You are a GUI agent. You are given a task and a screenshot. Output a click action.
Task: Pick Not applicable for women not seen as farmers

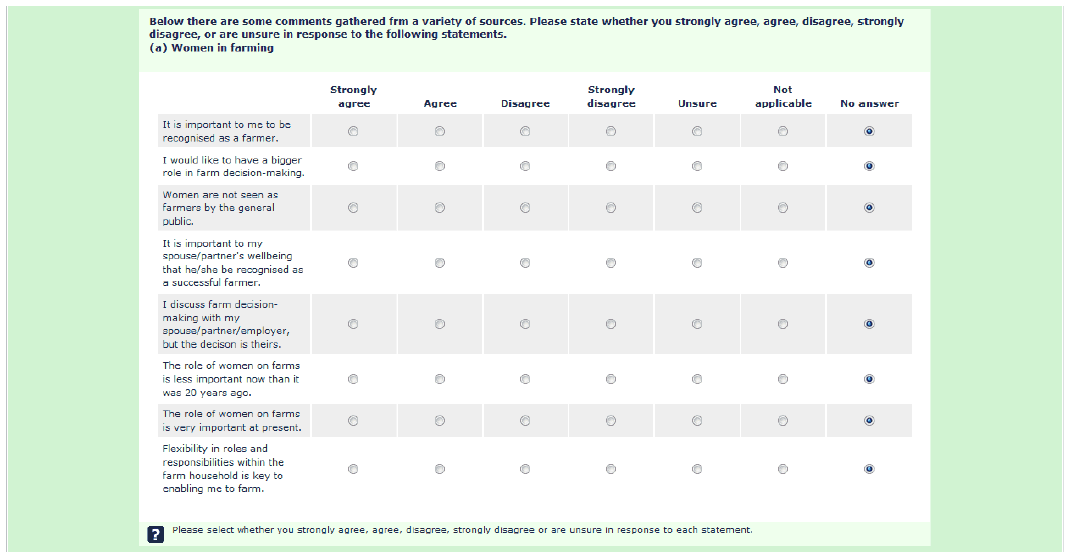pyautogui.click(x=783, y=208)
